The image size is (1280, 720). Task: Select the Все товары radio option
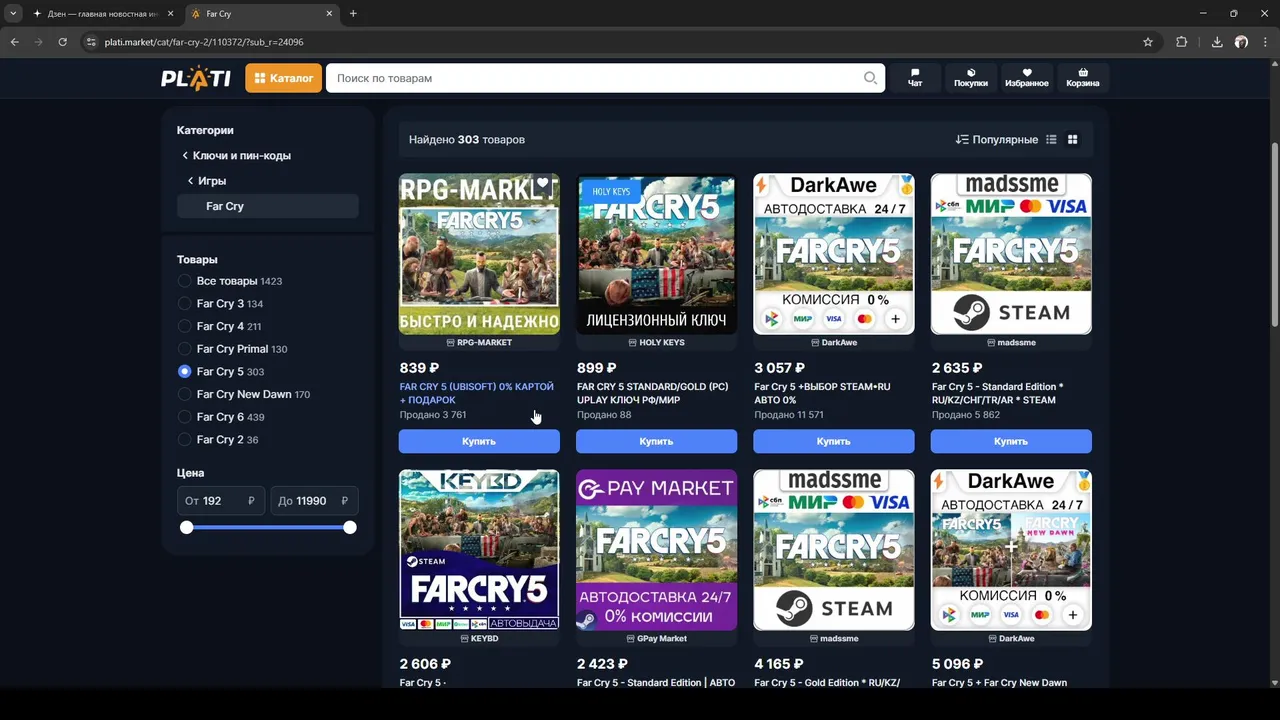(x=184, y=281)
